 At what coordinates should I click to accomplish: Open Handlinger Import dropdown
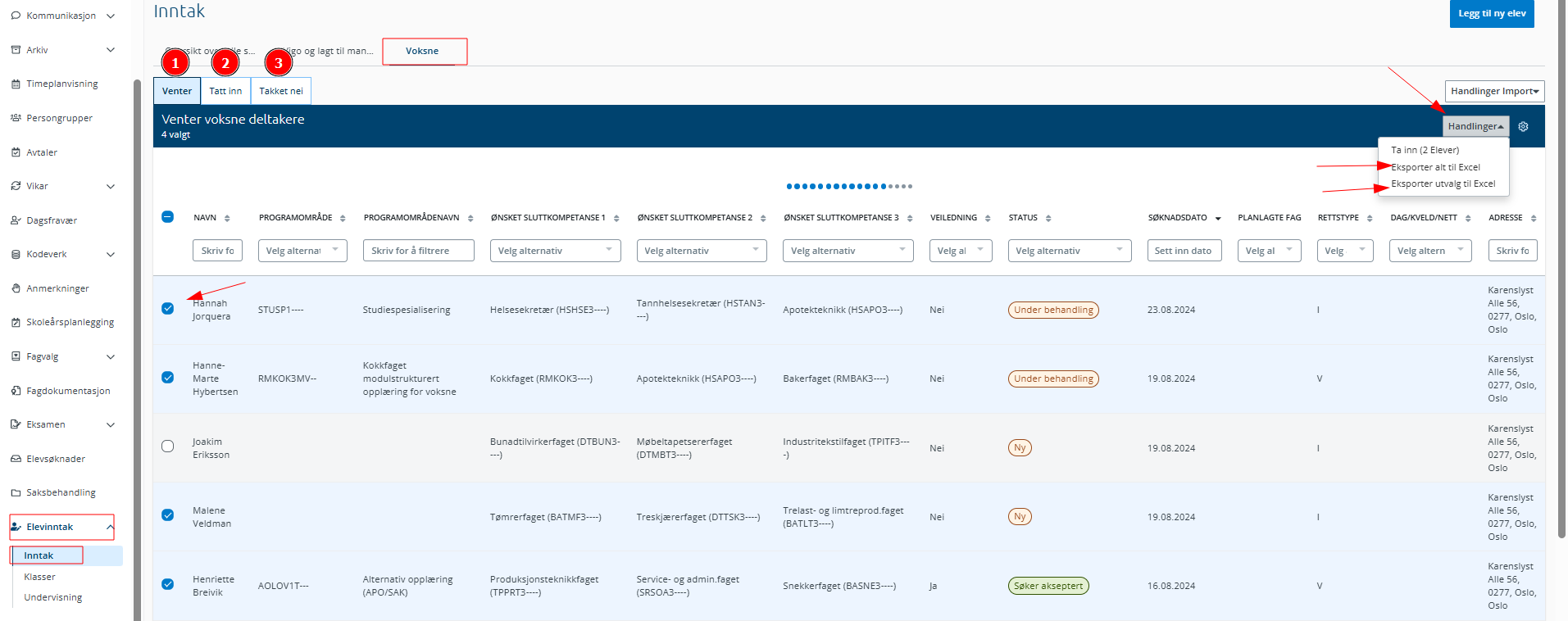coord(1494,91)
